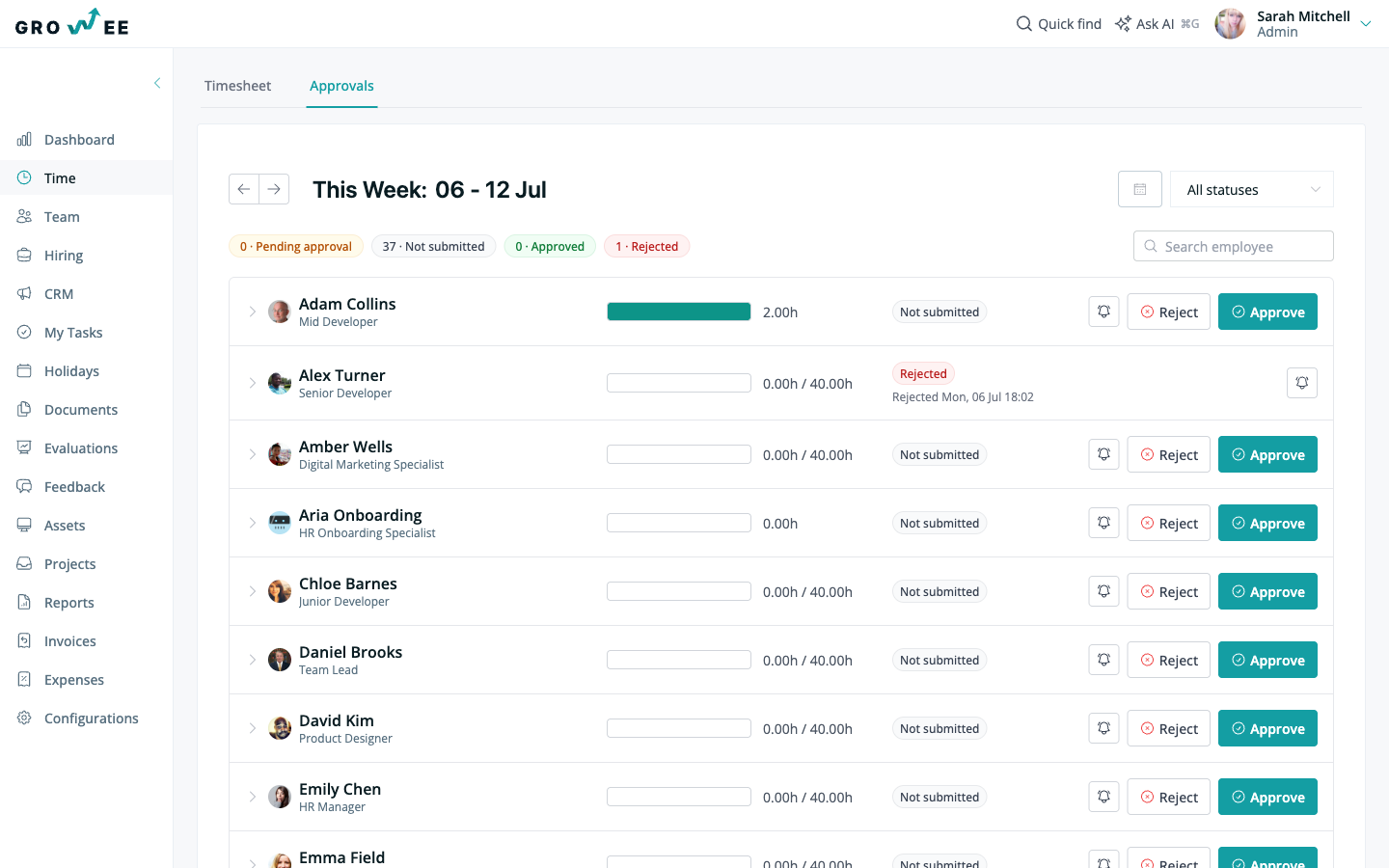Image resolution: width=1389 pixels, height=868 pixels.
Task: Reject Adam Collins timesheet
Action: point(1169,312)
